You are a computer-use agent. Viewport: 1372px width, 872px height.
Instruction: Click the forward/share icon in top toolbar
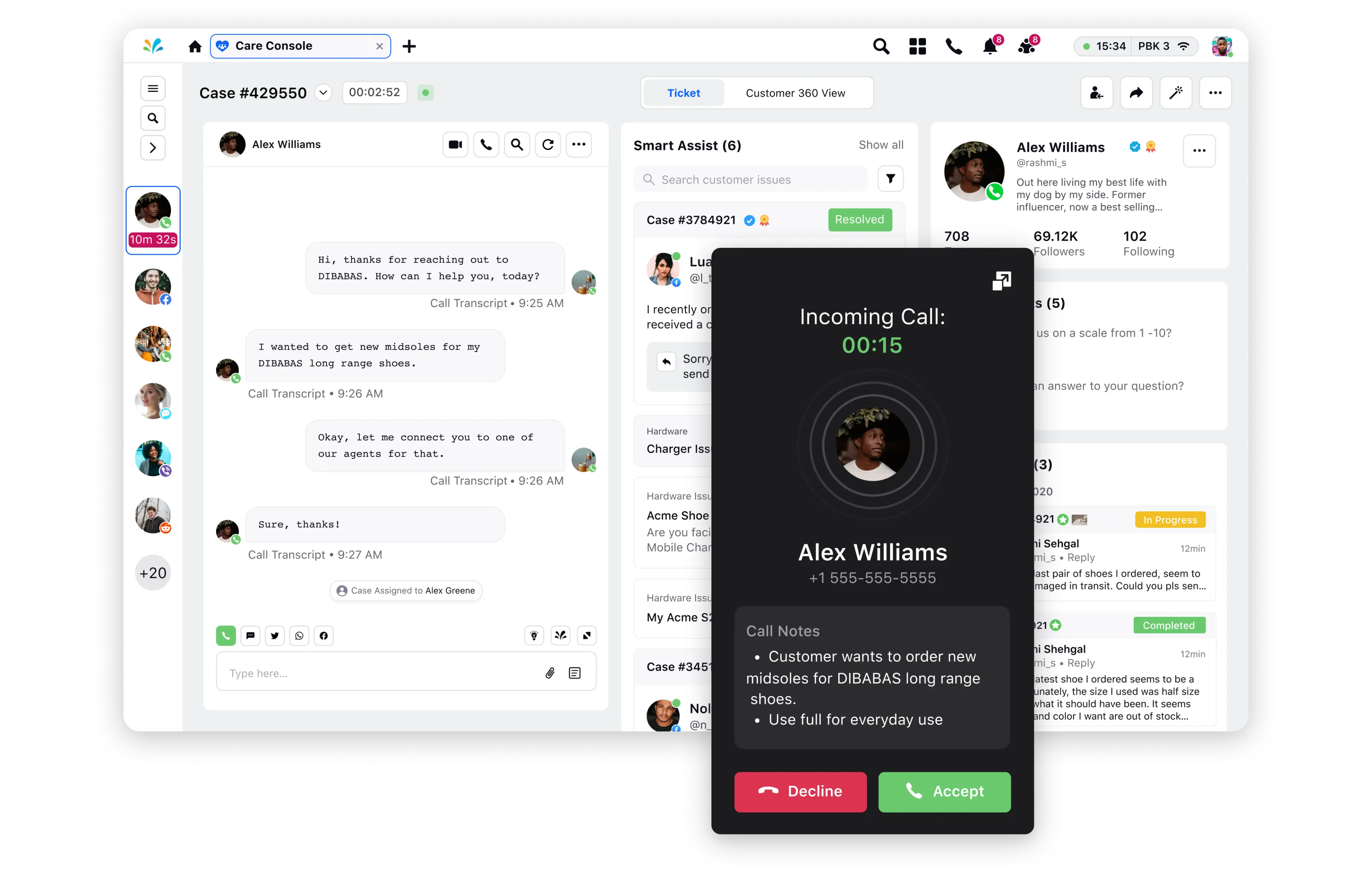[1137, 92]
